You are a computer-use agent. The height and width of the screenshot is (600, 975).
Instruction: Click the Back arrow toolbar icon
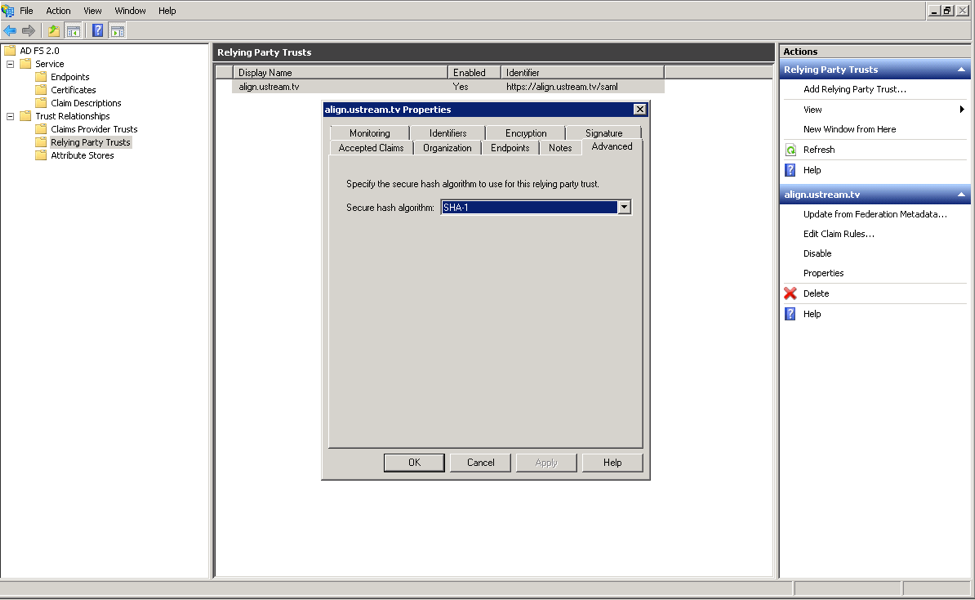[10, 30]
